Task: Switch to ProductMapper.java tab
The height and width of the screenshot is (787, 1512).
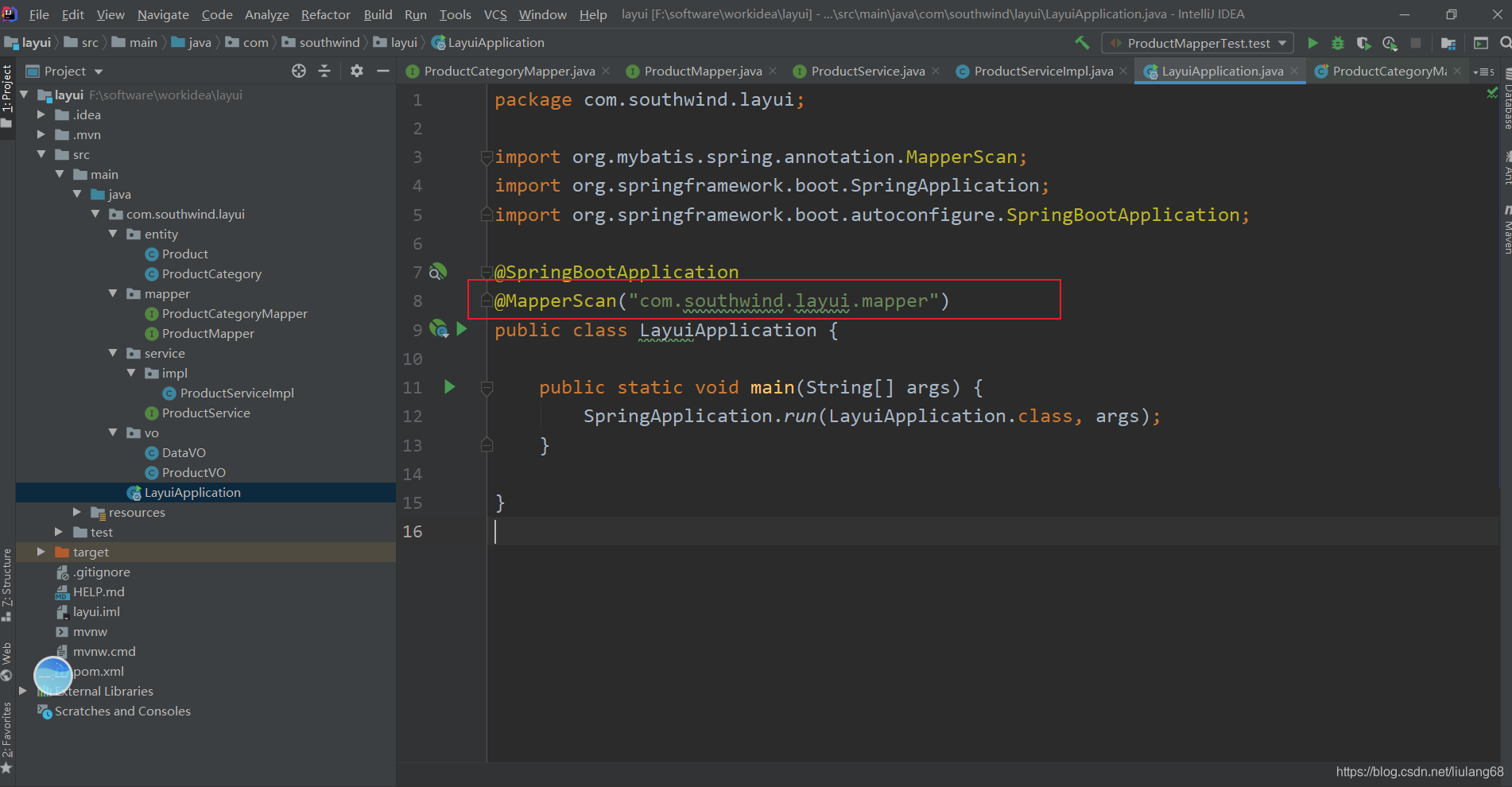Action: (703, 71)
